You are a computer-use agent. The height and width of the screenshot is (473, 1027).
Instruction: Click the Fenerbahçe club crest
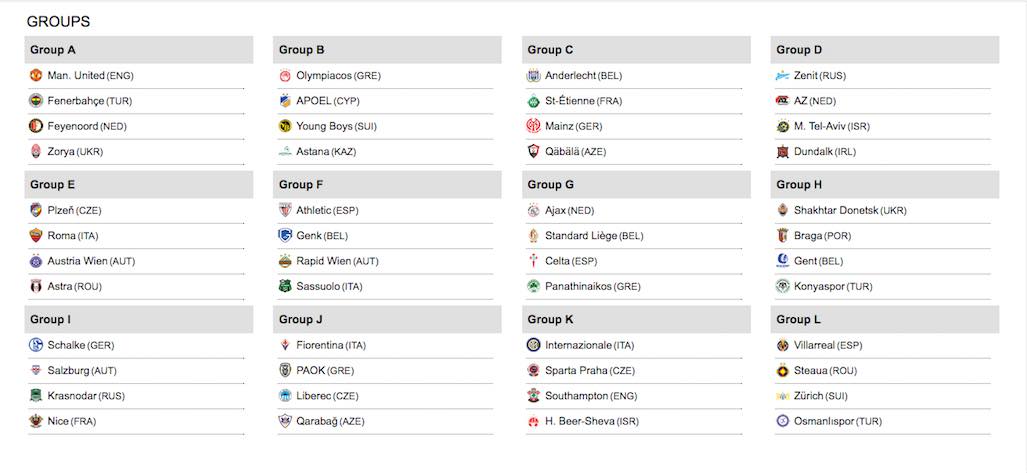(x=35, y=101)
